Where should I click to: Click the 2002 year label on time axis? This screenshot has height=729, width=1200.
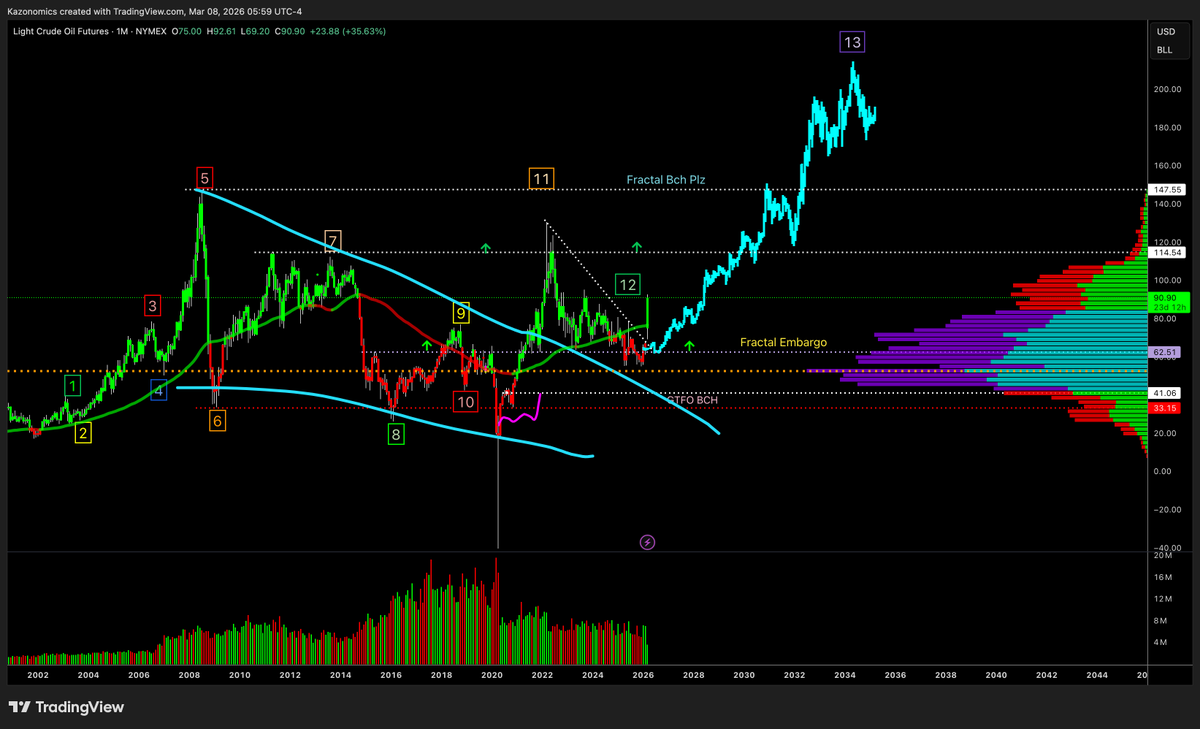pos(38,676)
